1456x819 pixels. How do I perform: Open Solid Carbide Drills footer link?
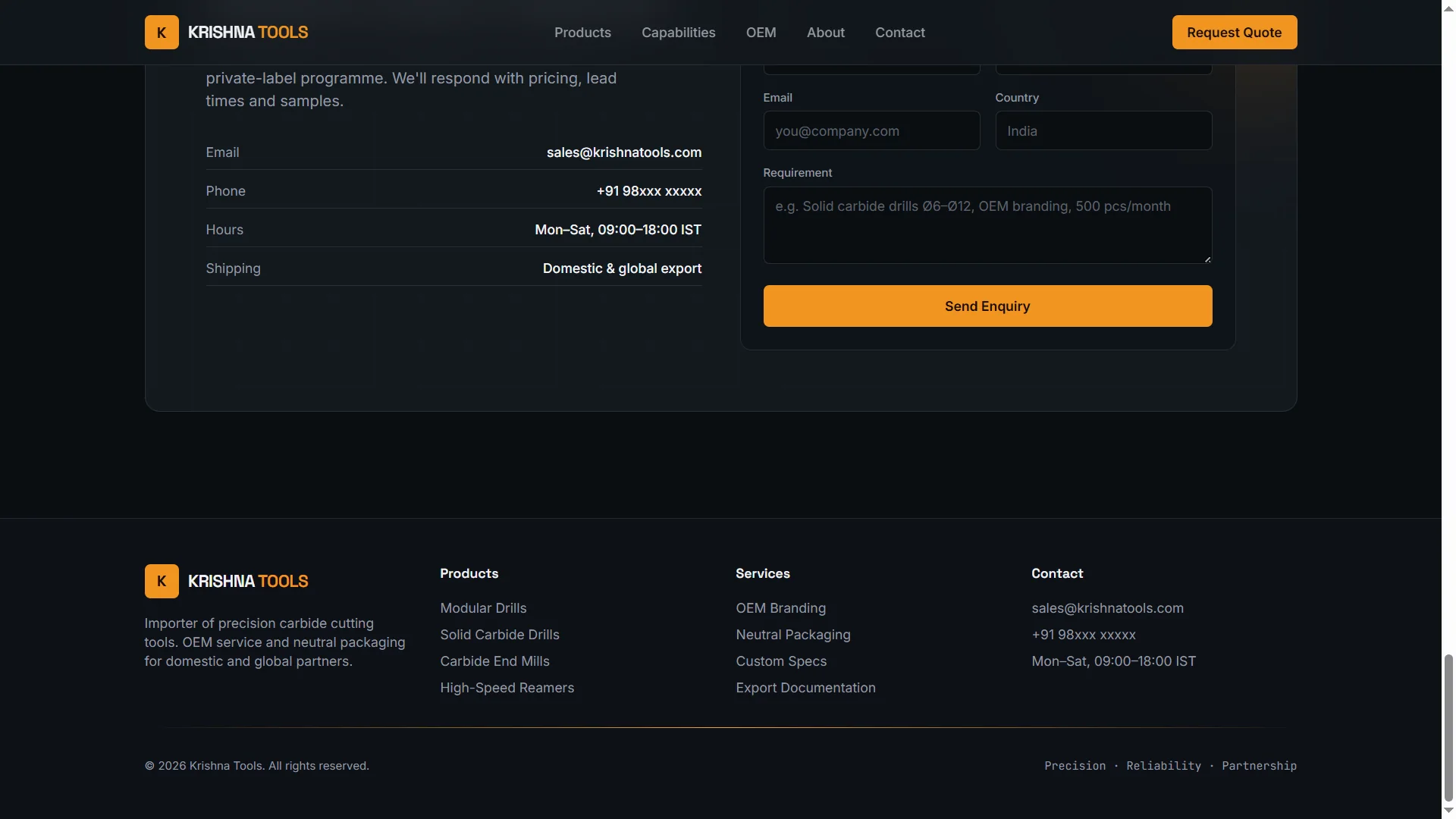pos(500,635)
